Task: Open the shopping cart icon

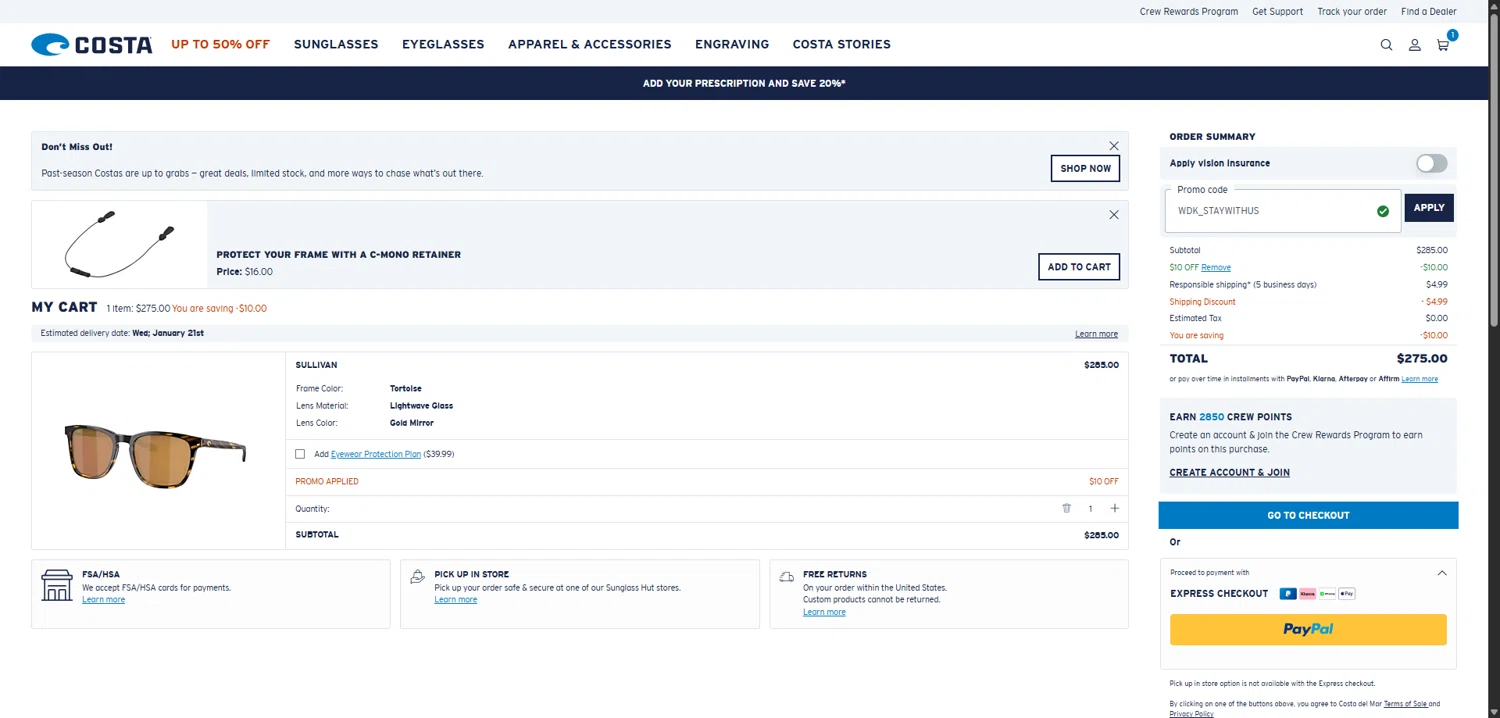Action: 1443,45
